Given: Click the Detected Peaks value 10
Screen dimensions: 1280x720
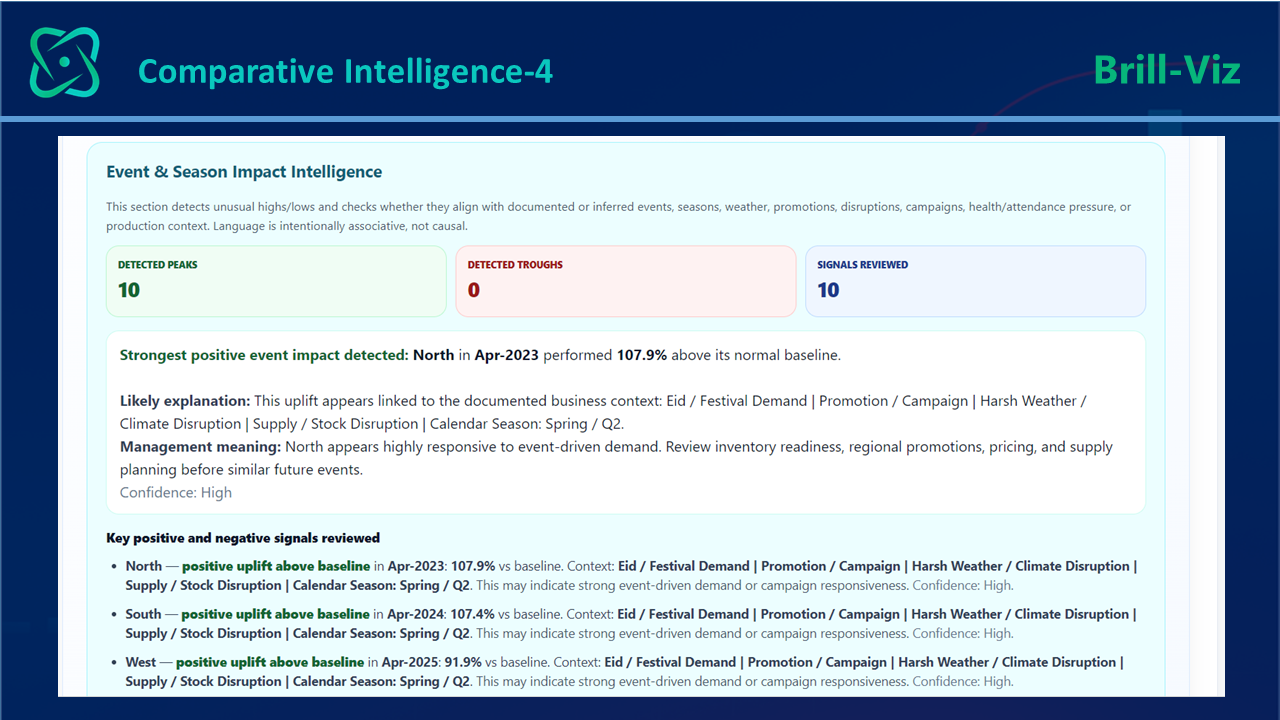Looking at the screenshot, I should 129,290.
